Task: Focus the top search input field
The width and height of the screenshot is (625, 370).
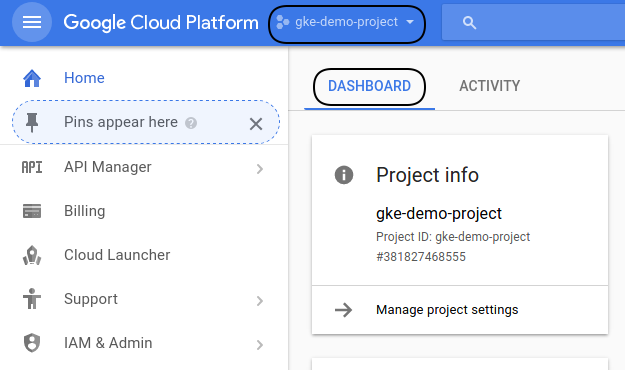Action: coord(533,22)
